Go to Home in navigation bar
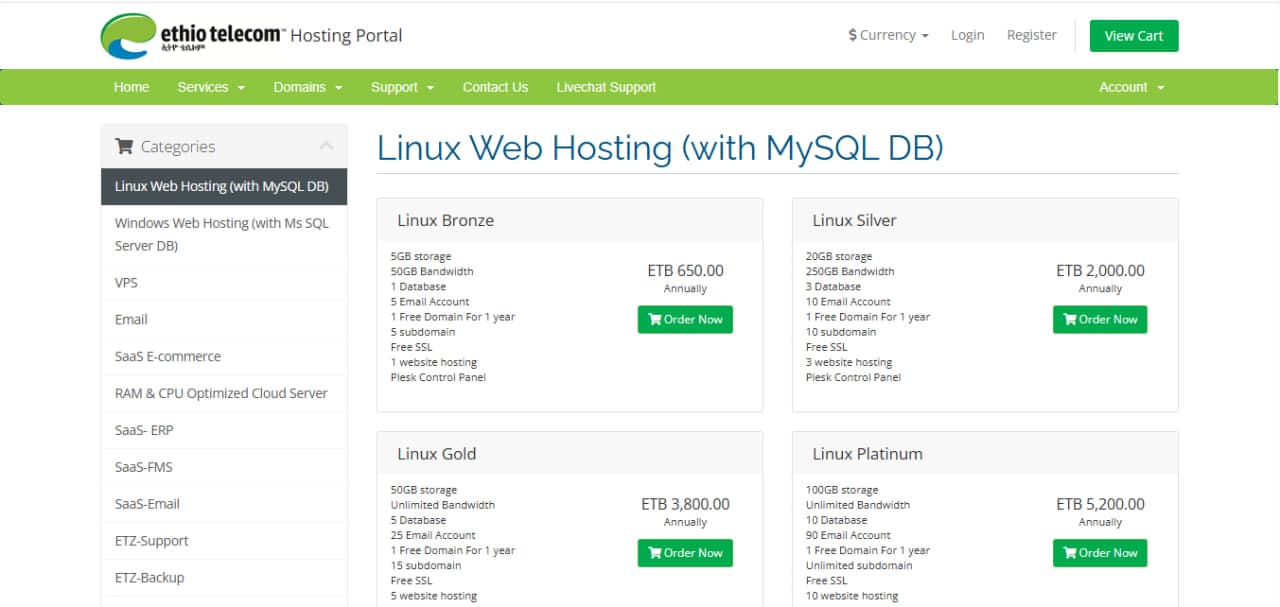This screenshot has width=1280, height=607. click(x=131, y=87)
